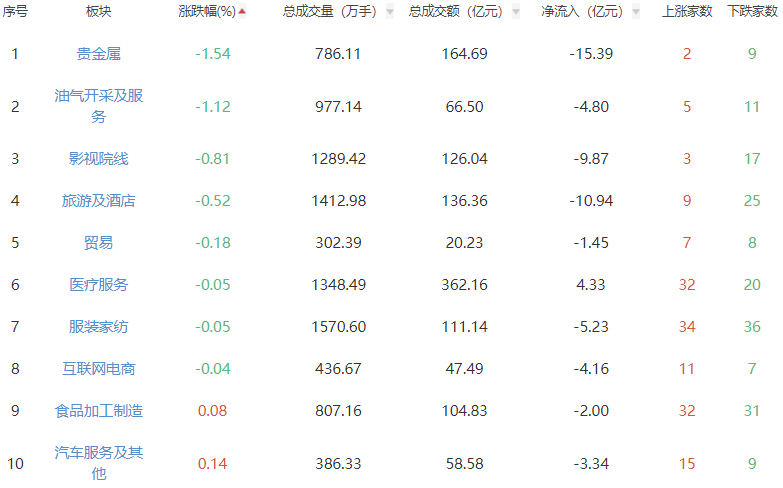
Task: Open the 贵金属 sector link
Action: coord(99,53)
